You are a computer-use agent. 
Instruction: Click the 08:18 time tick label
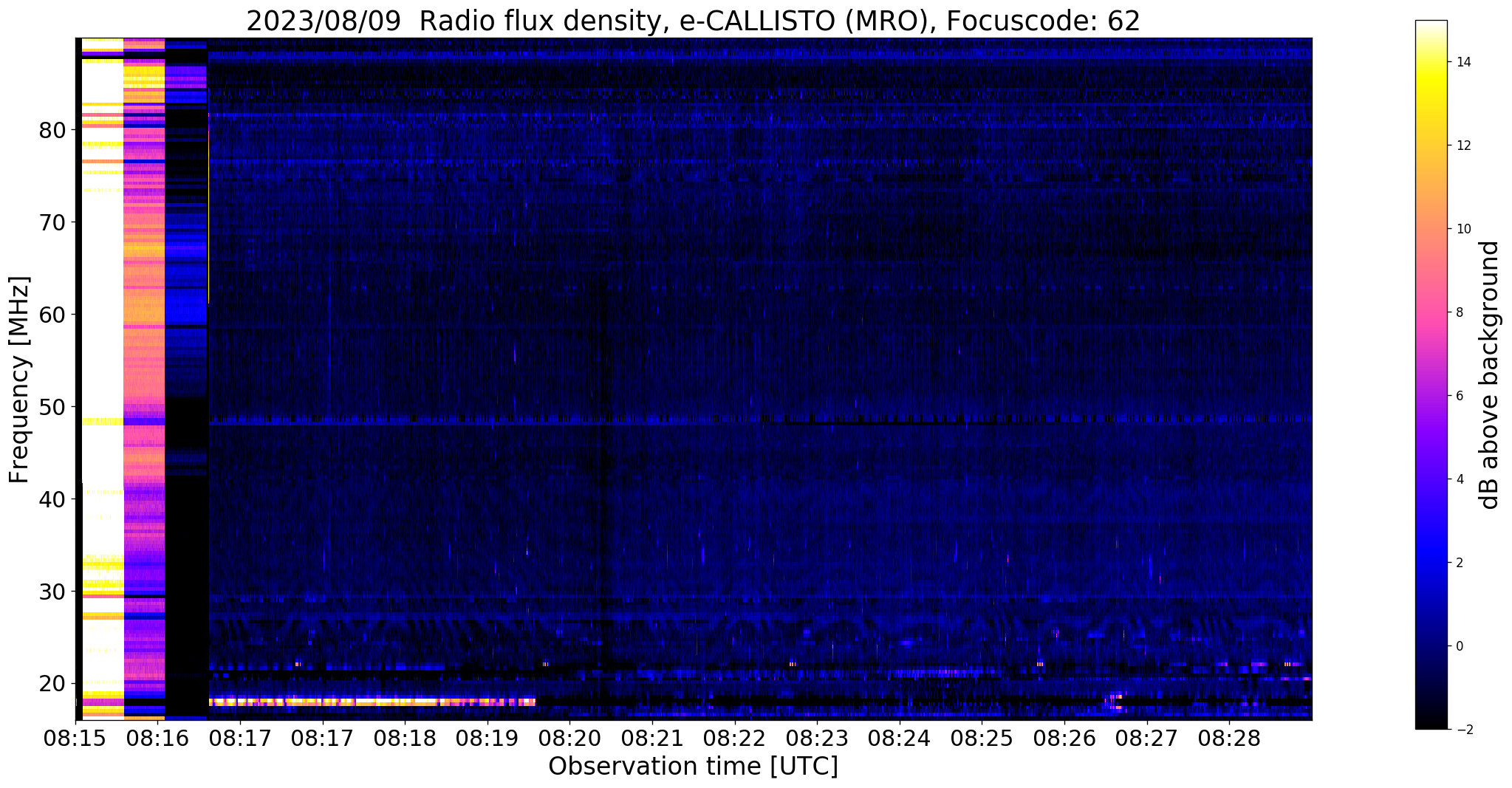click(405, 737)
